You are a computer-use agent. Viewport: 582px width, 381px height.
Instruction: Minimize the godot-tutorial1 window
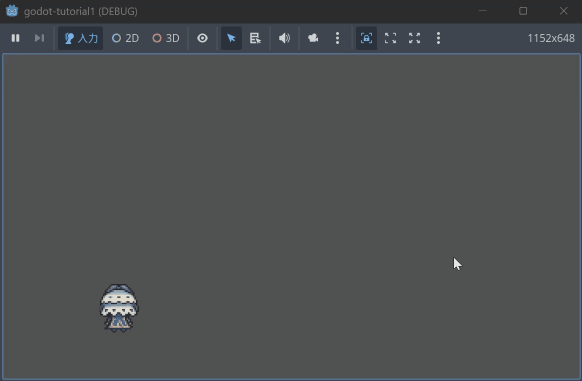[483, 11]
